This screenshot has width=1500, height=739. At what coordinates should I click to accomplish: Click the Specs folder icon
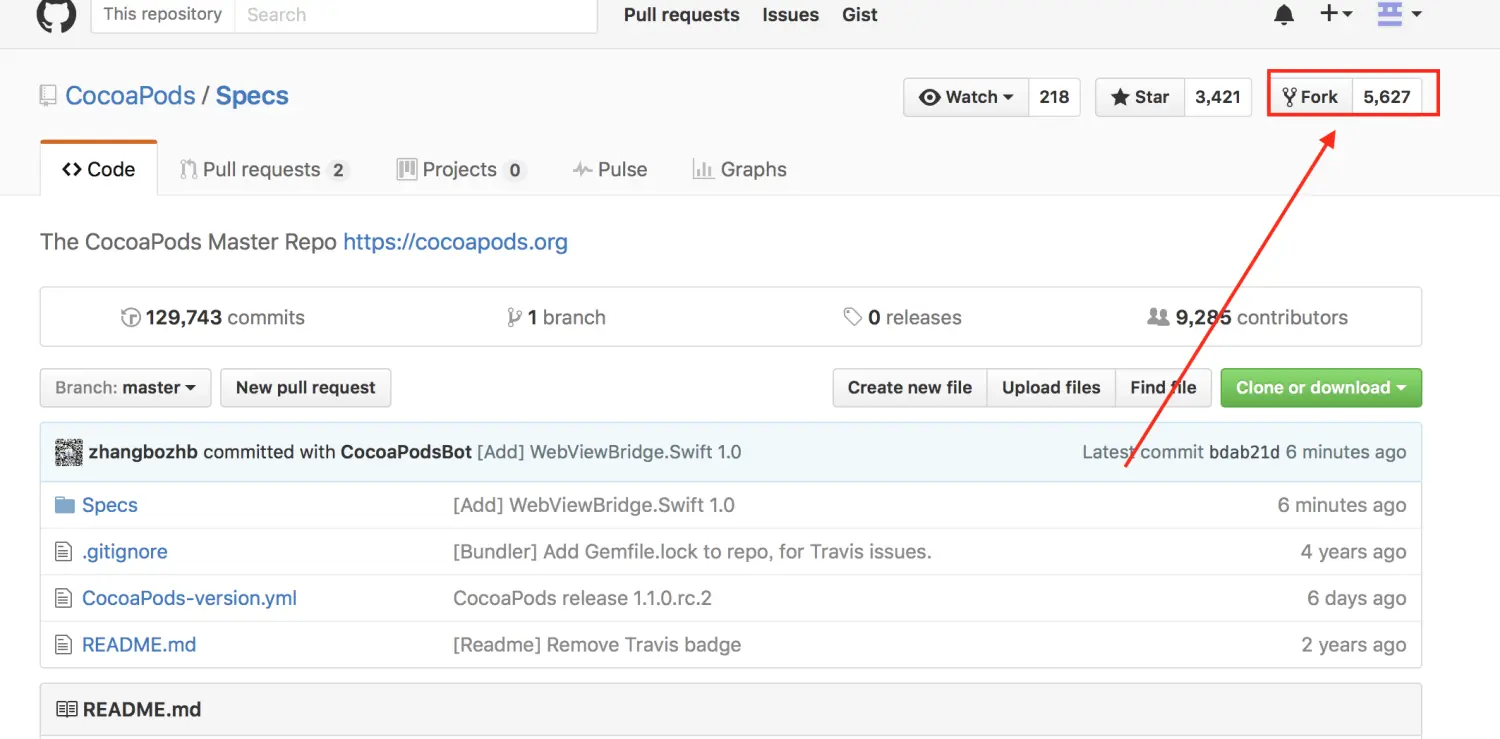coord(65,505)
